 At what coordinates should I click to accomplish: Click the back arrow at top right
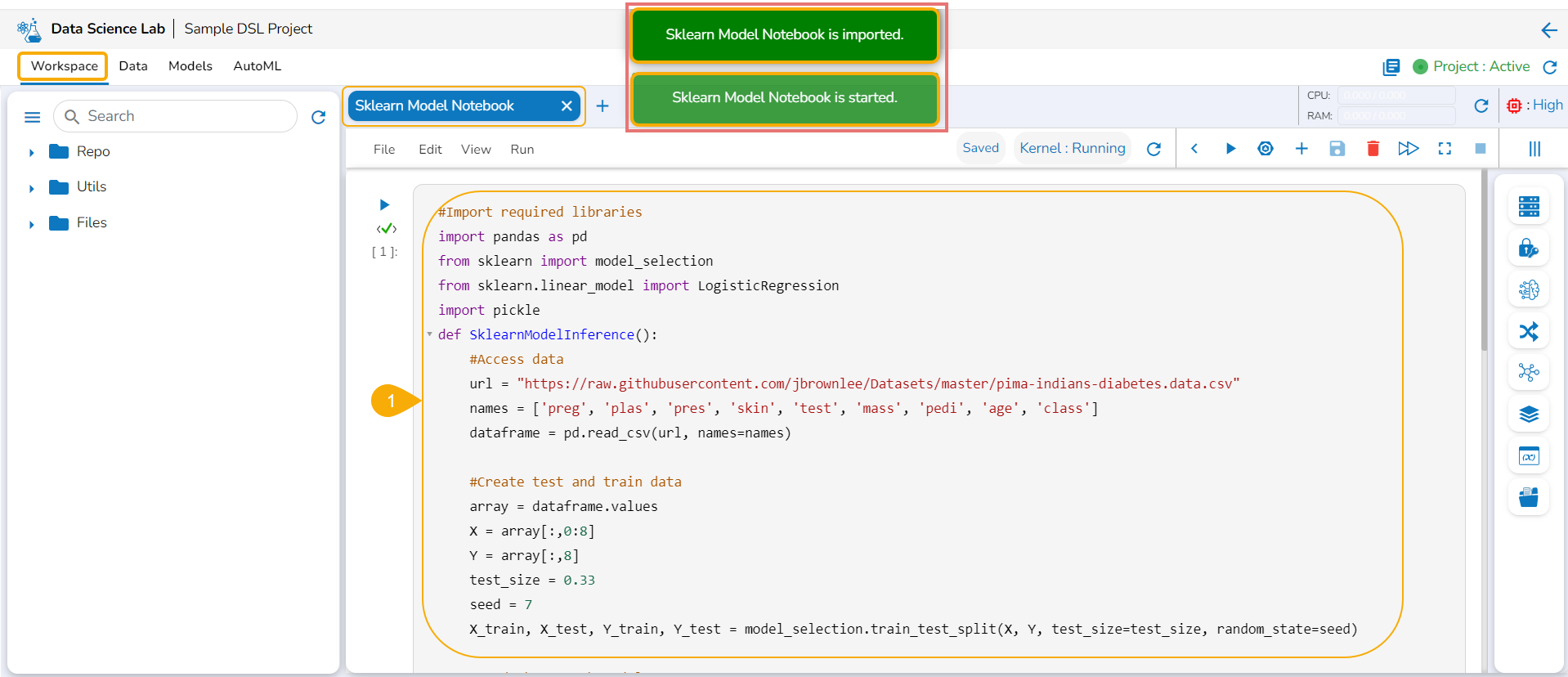tap(1548, 30)
